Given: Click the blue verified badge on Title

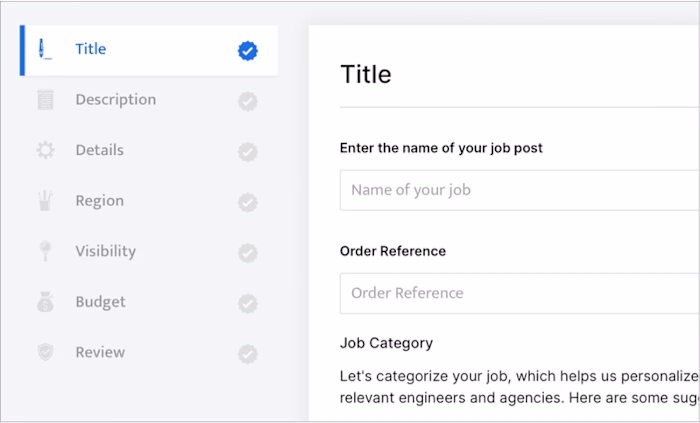Looking at the screenshot, I should pyautogui.click(x=248, y=50).
